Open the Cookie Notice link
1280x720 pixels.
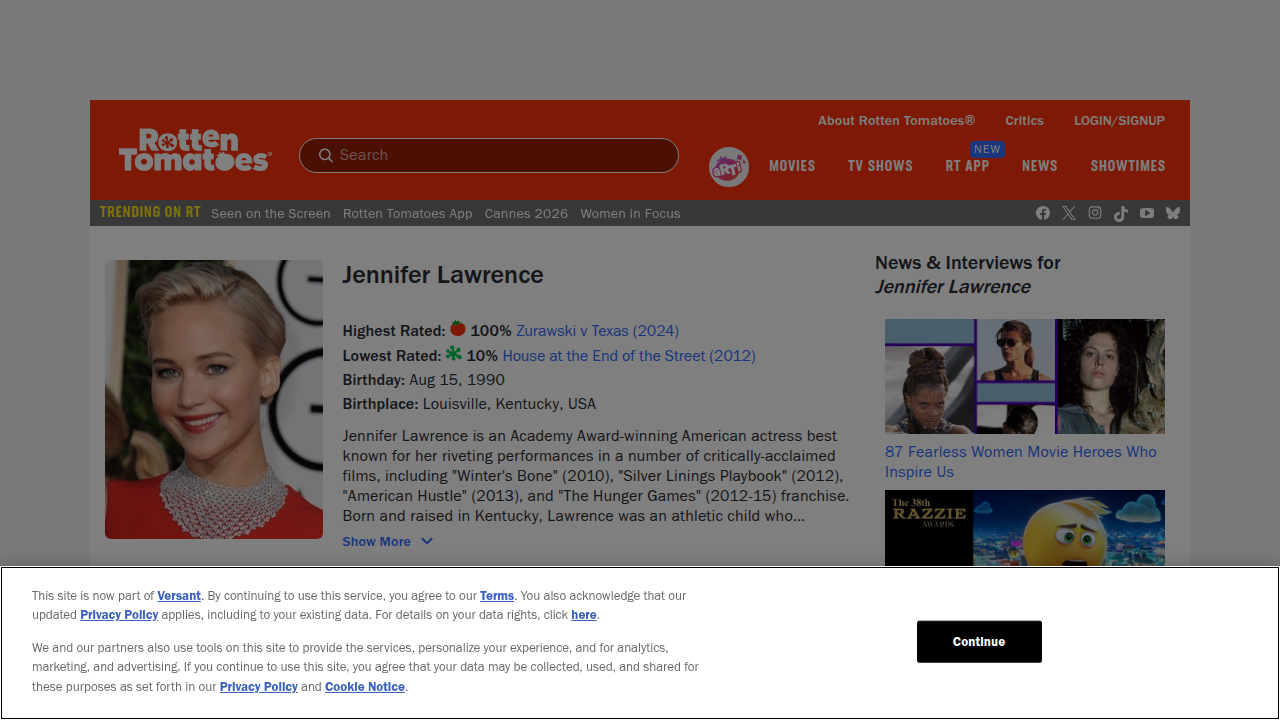tap(365, 686)
